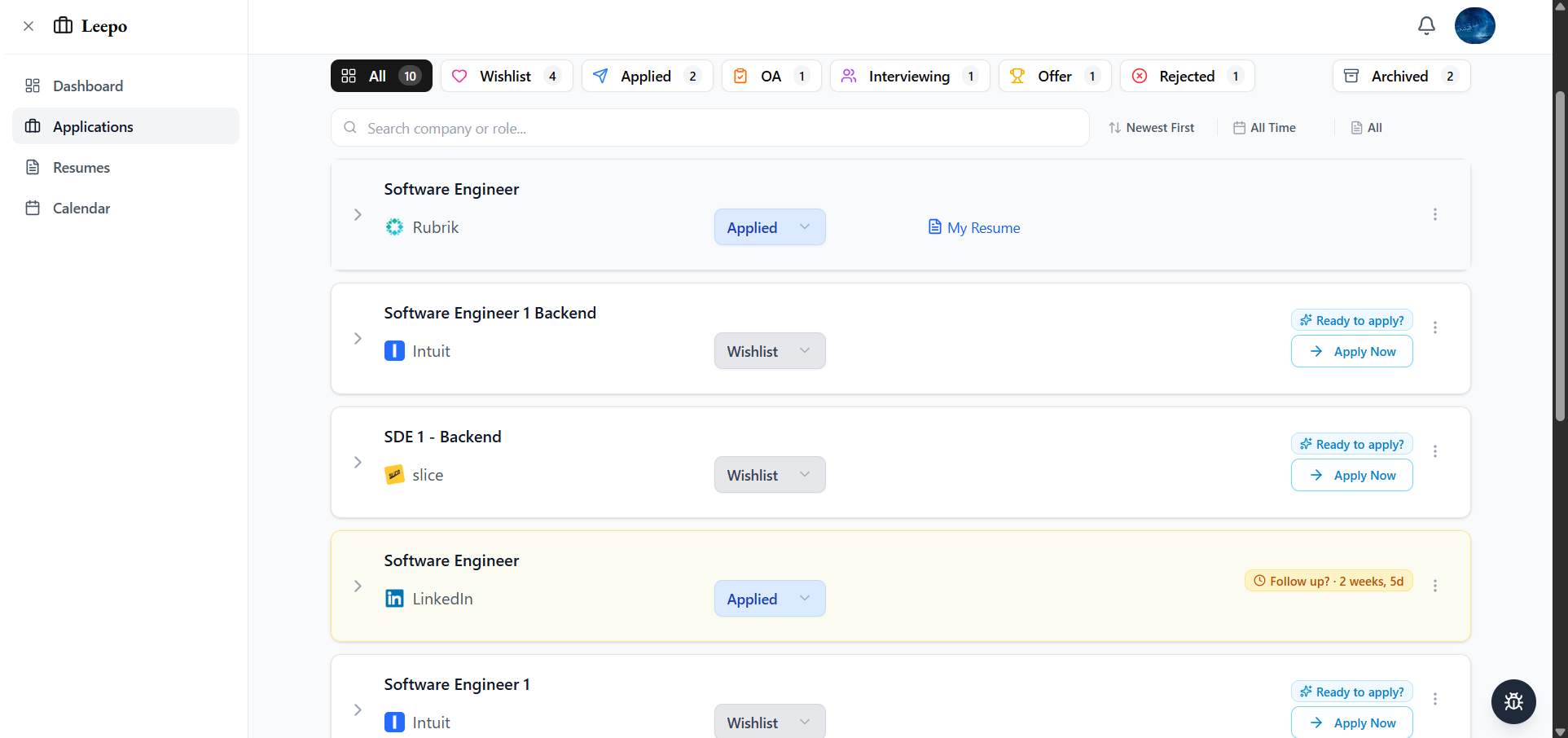
Task: Open the three-dot menu on the Rubik card
Action: [x=1435, y=214]
